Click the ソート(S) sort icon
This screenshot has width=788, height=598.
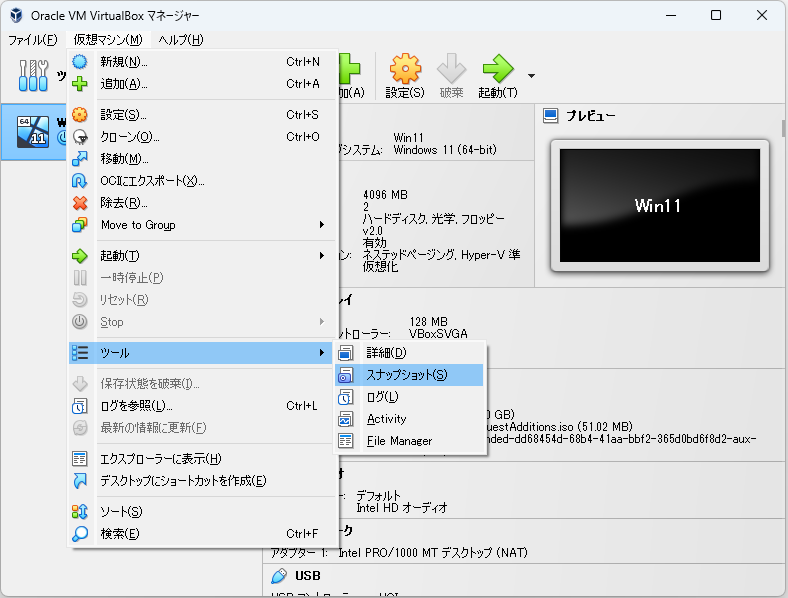click(x=79, y=512)
